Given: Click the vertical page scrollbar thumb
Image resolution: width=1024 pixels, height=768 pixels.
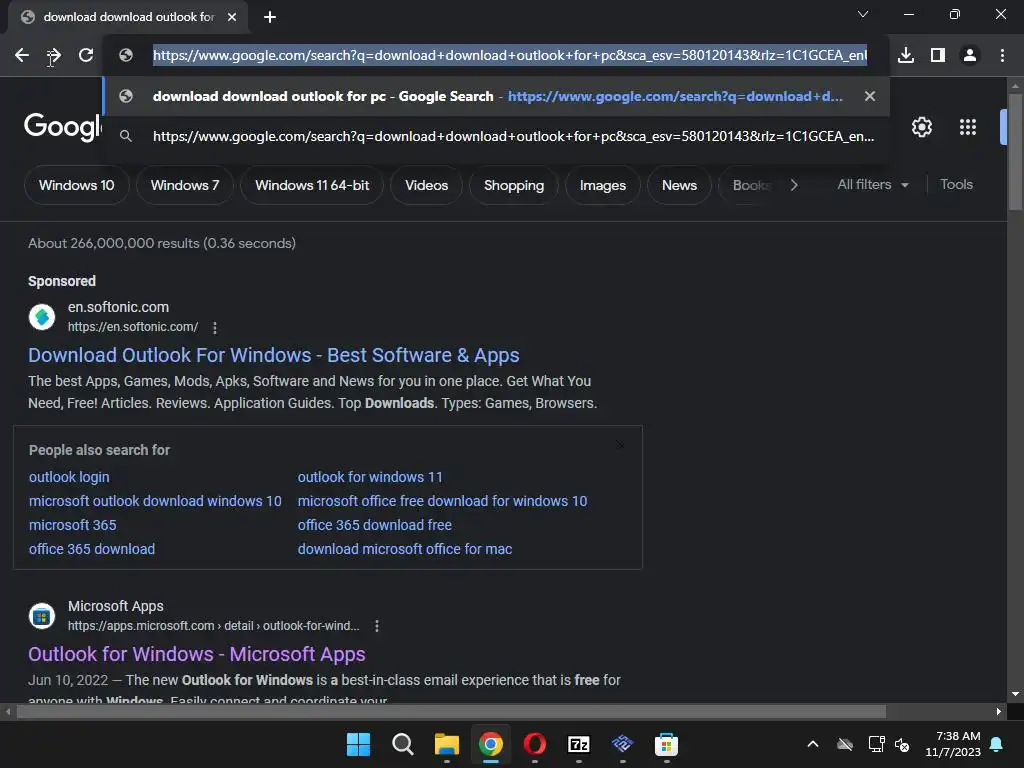Looking at the screenshot, I should (1015, 152).
